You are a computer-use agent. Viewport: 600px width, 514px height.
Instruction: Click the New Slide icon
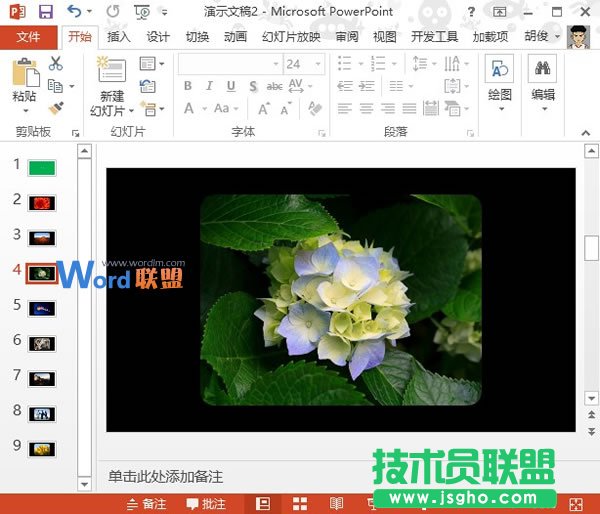pyautogui.click(x=111, y=70)
